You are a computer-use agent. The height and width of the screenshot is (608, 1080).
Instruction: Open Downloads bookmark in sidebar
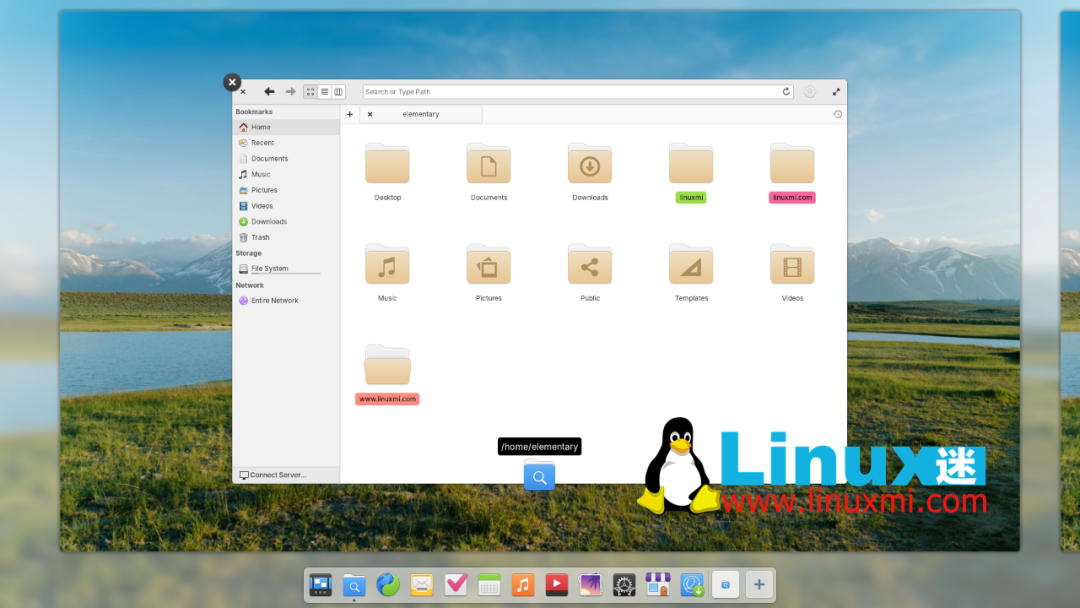[286, 222]
